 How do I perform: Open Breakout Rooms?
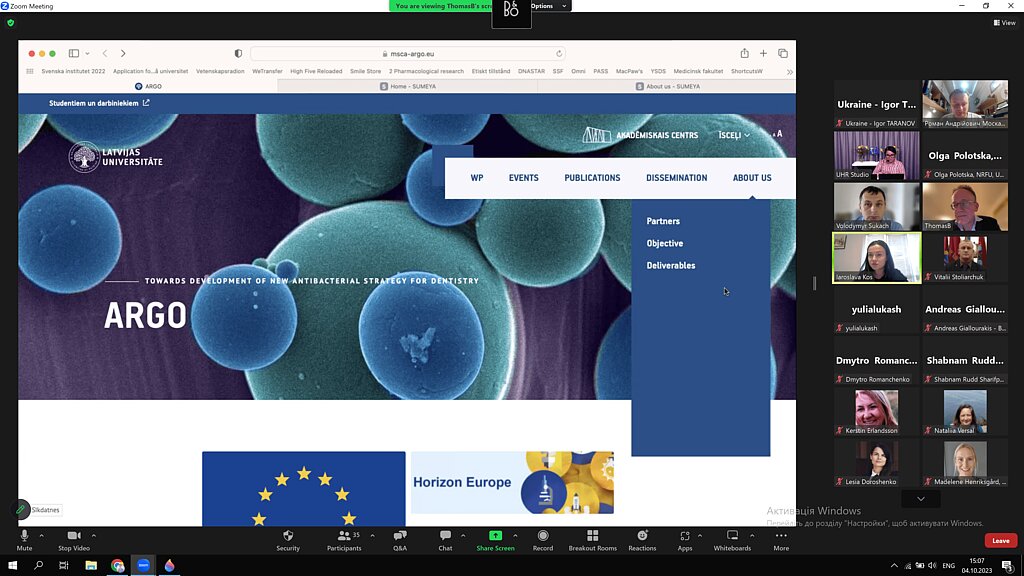592,540
